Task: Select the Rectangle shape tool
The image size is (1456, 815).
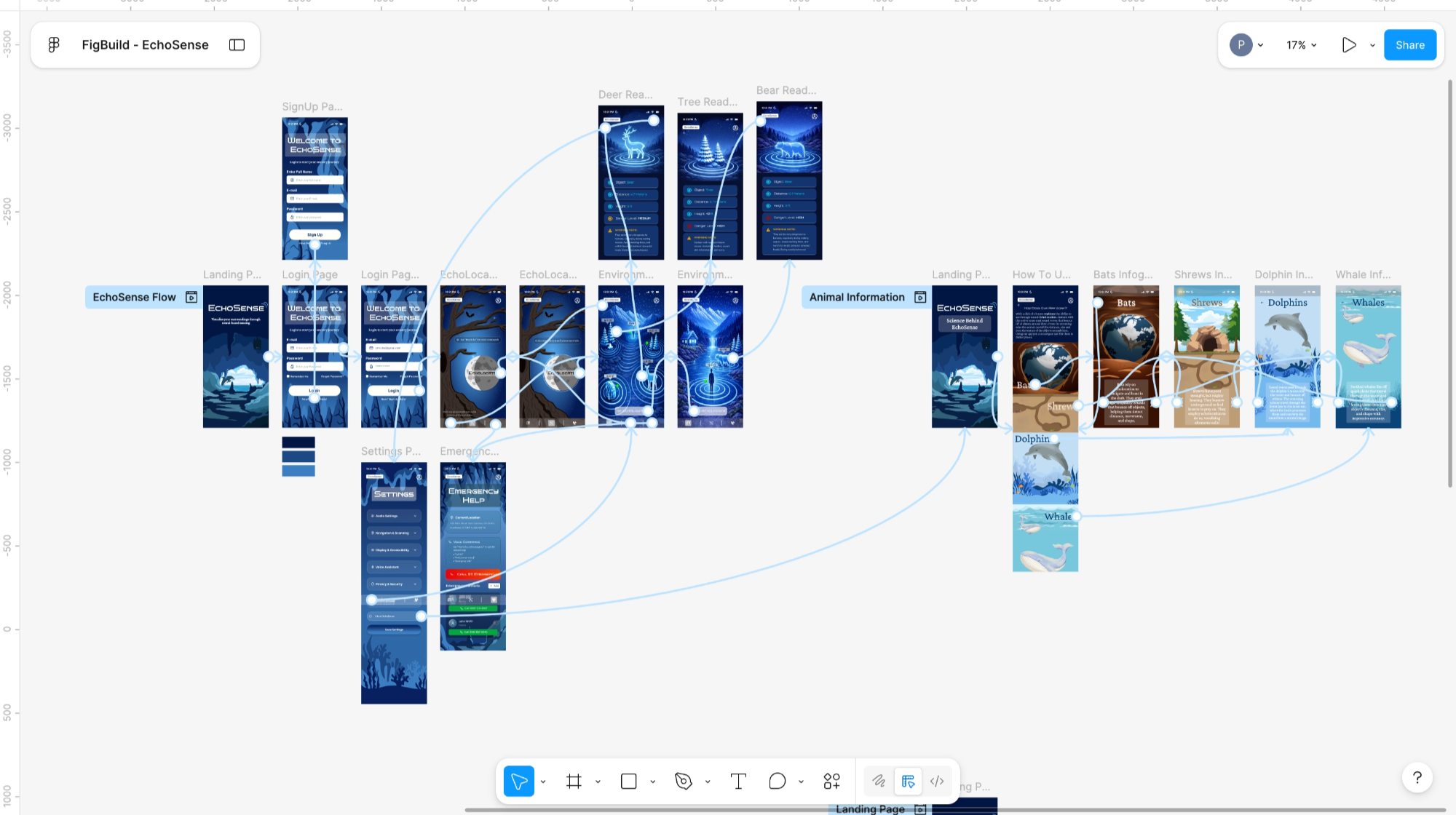Action: click(628, 781)
